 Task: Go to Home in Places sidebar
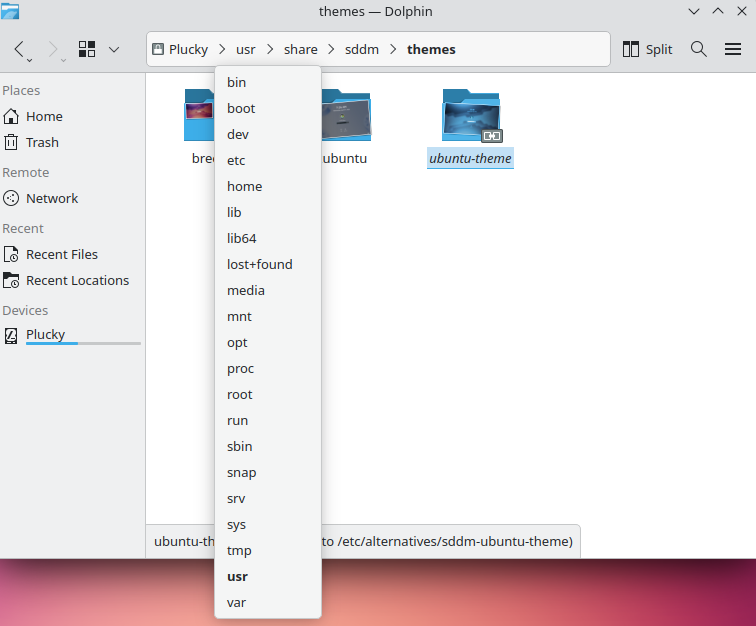tap(44, 116)
